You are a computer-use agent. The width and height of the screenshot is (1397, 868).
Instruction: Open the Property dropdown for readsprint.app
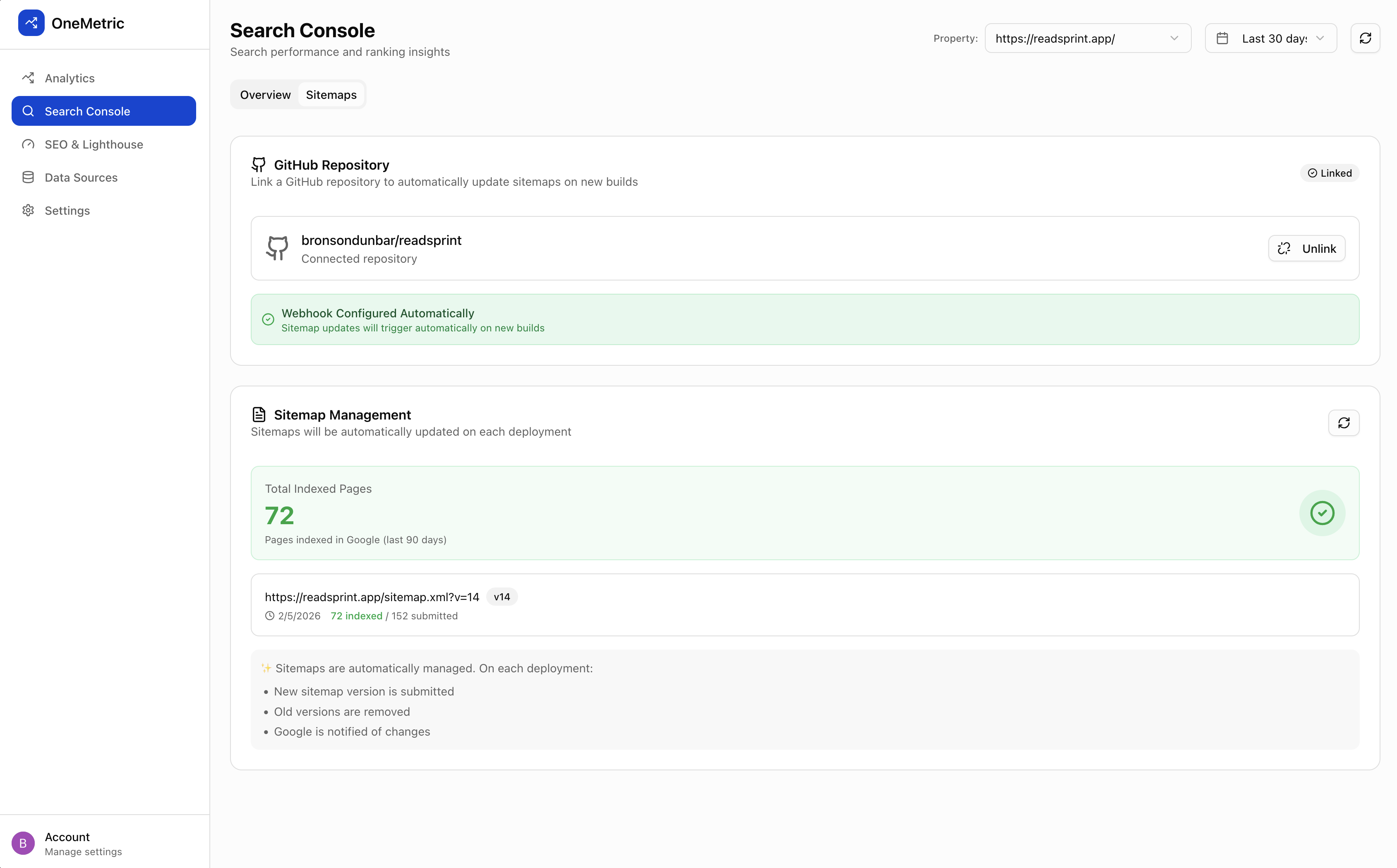pos(1087,38)
